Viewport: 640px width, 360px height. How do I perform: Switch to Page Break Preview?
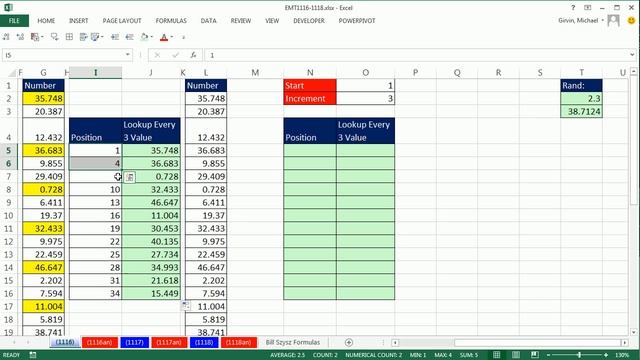coord(535,355)
